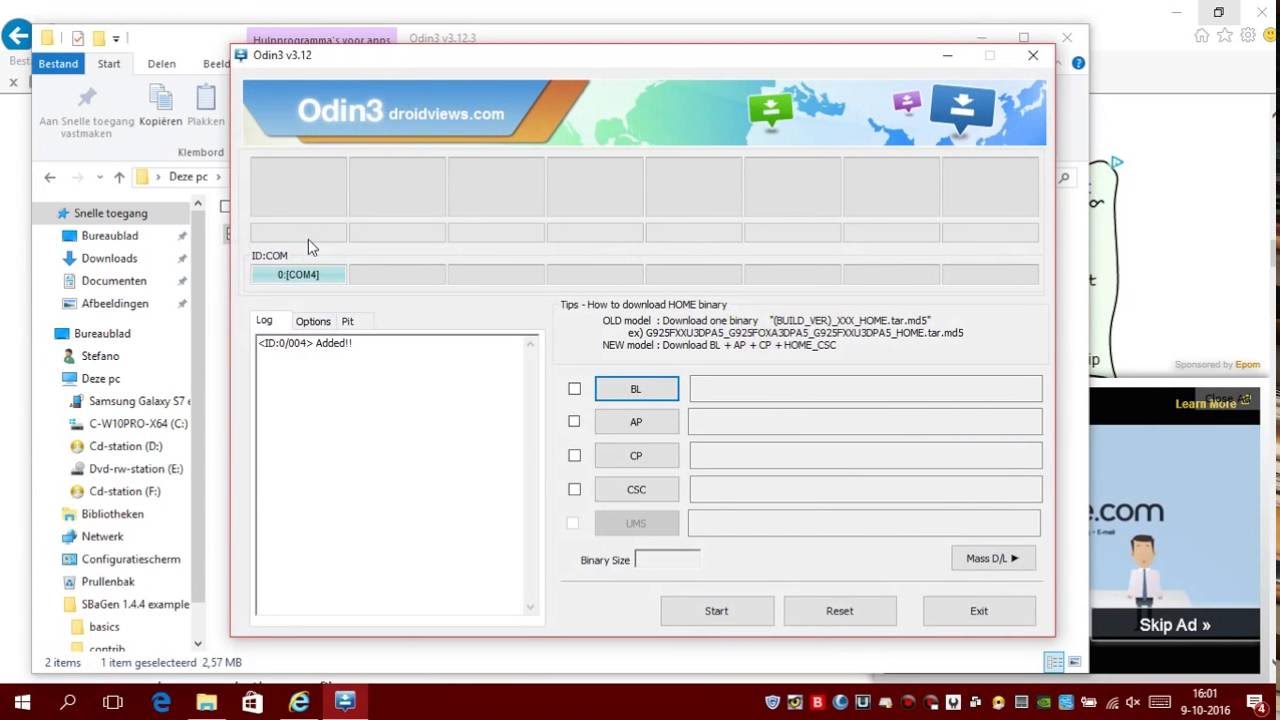1280x720 pixels.
Task: Open Afbeeldingen in quick access
Action: tap(115, 303)
